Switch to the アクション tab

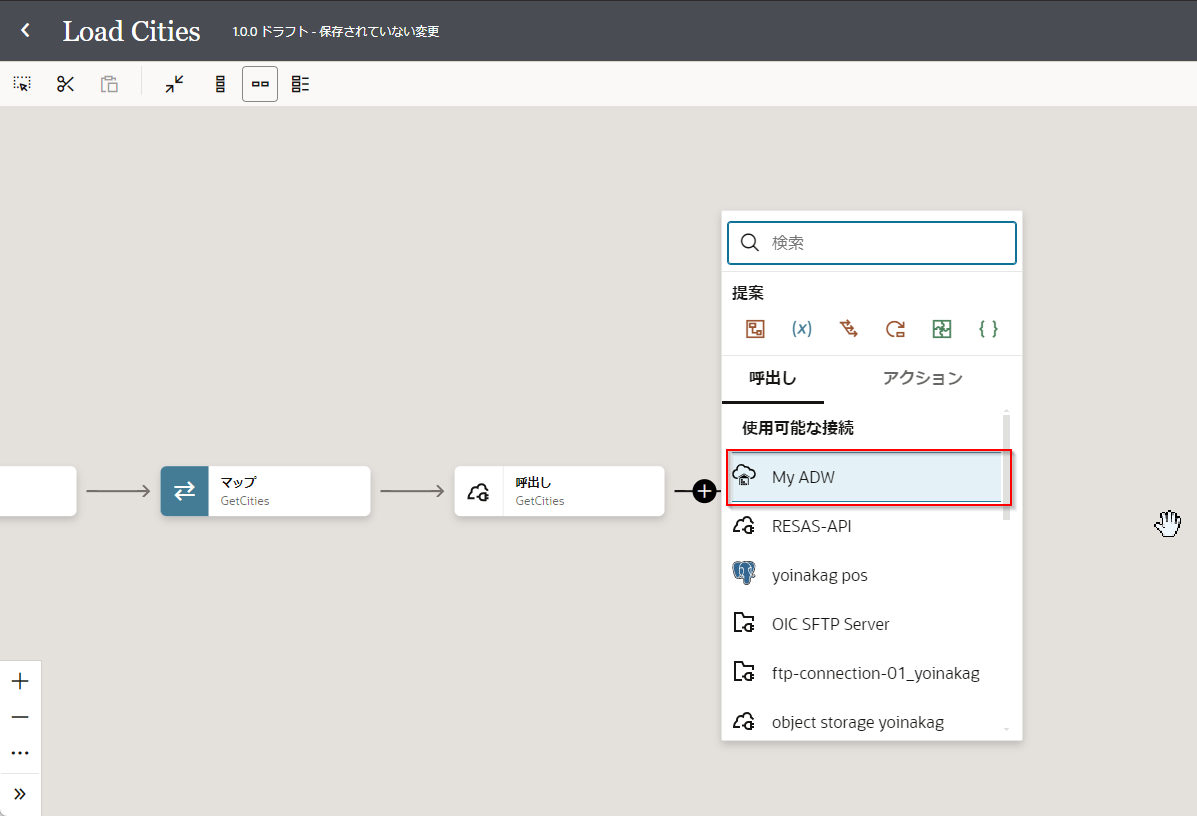[x=922, y=378]
